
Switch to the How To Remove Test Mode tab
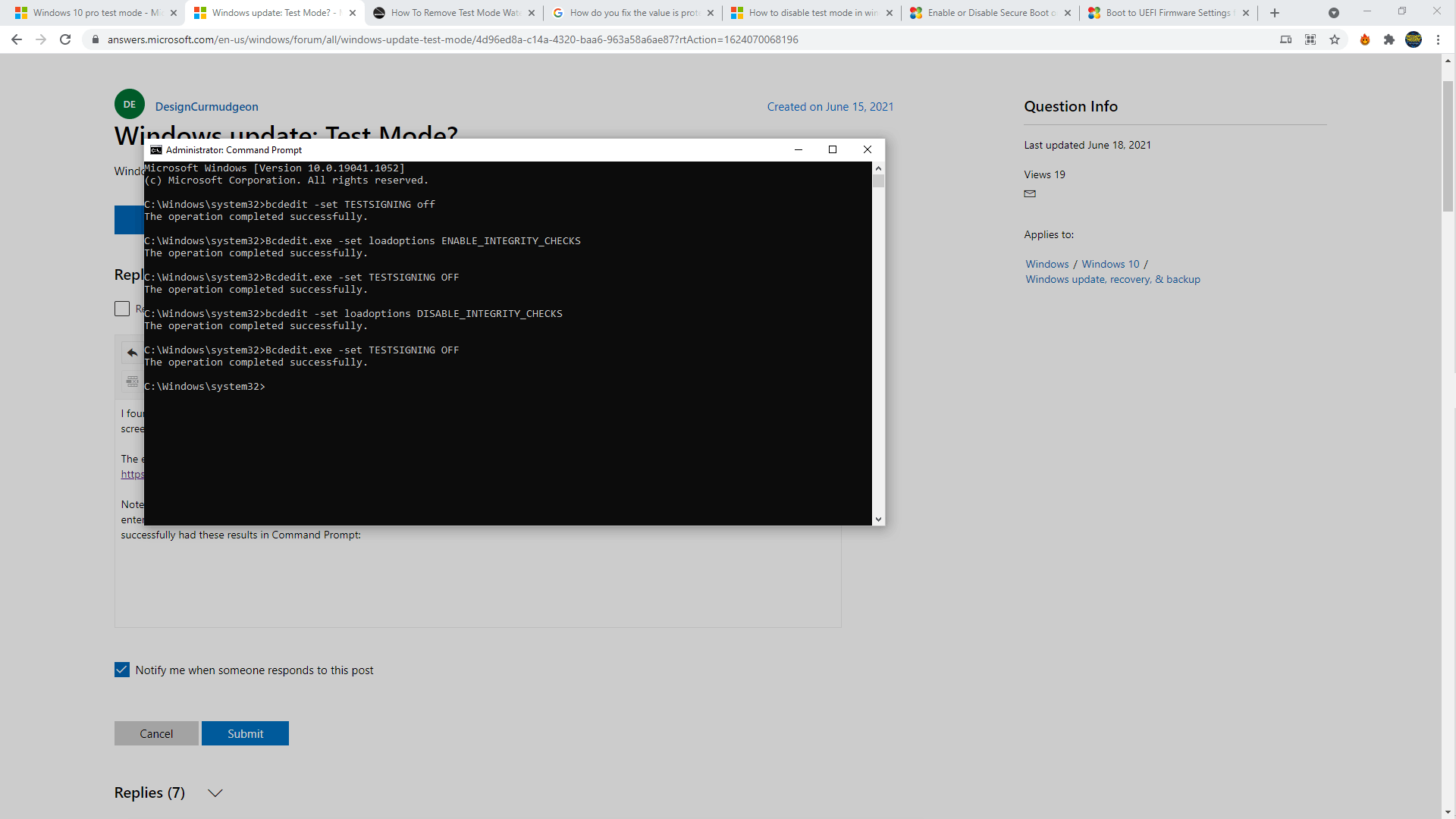pyautogui.click(x=453, y=13)
